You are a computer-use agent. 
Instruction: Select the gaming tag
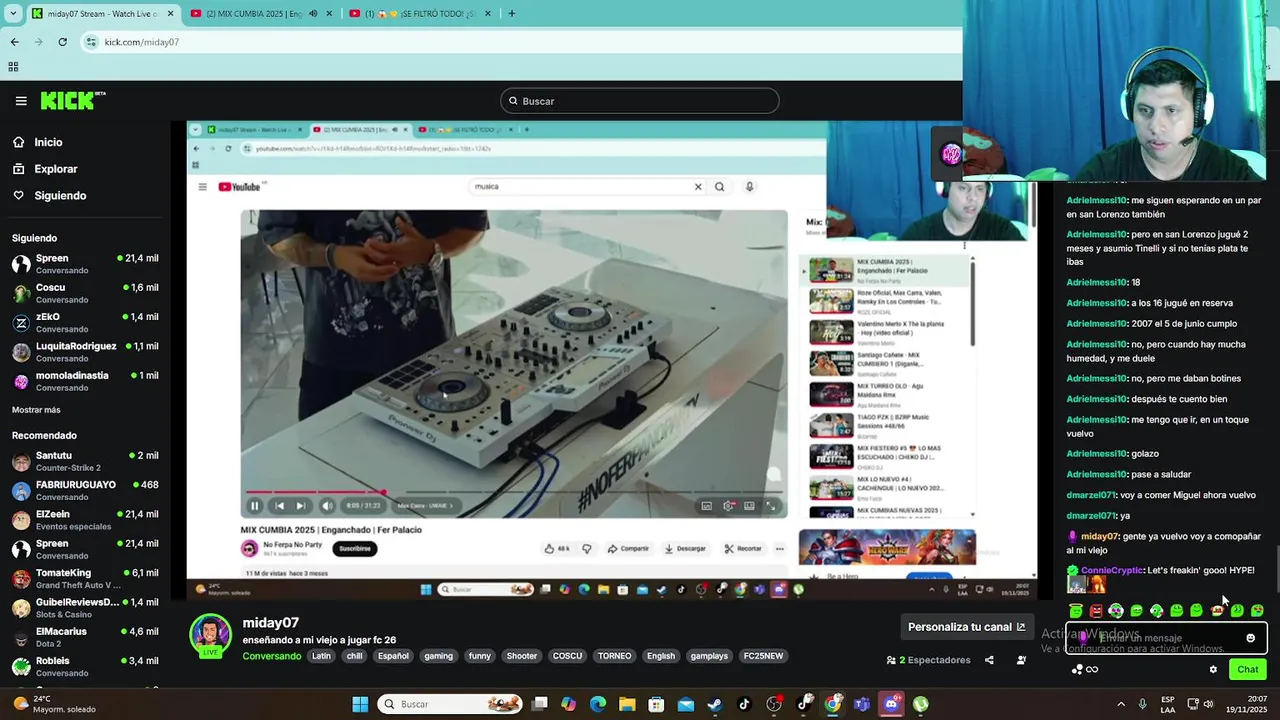point(438,656)
